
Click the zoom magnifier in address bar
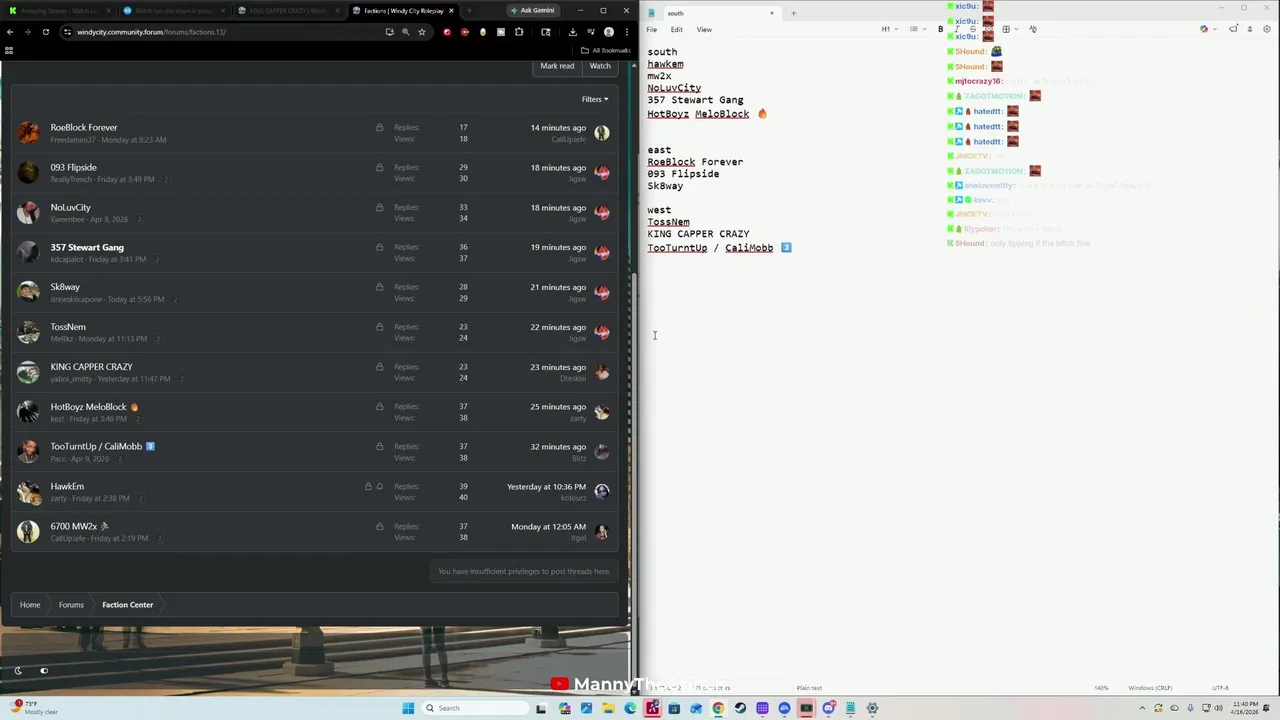point(405,32)
